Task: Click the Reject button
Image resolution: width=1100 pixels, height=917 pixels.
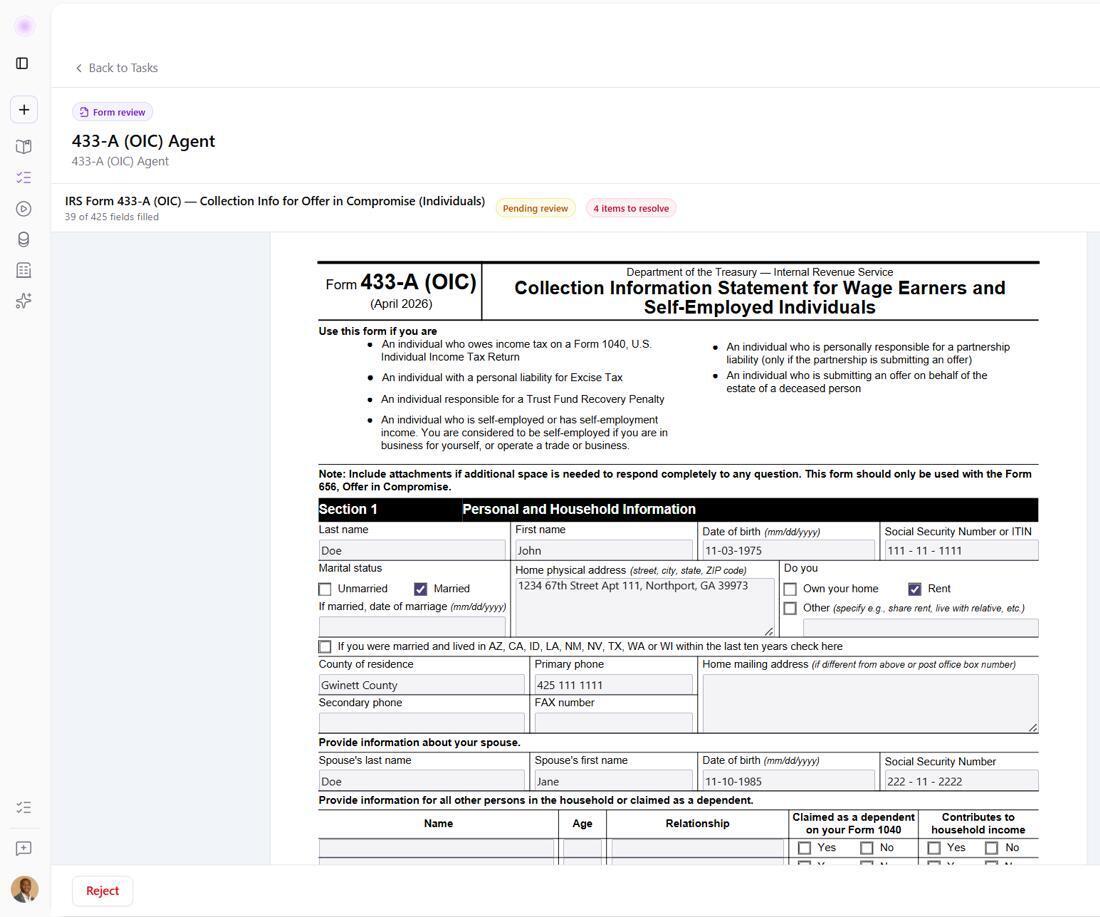Action: [102, 891]
